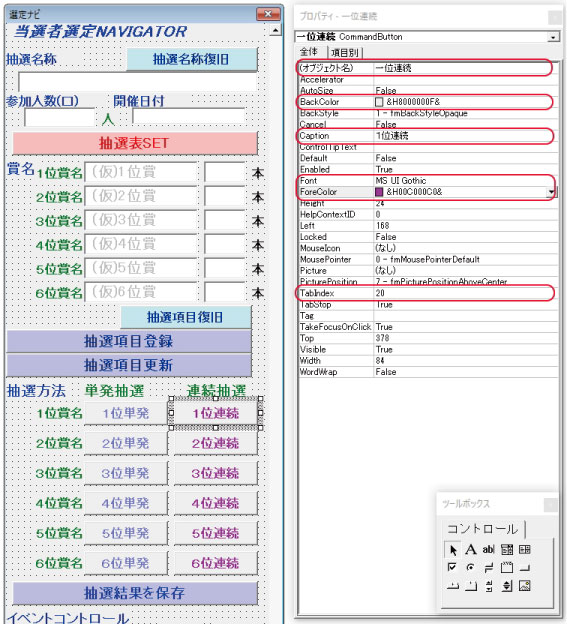This screenshot has height=624, width=567.
Task: Select the 1位連続 button
Action: (x=216, y=413)
